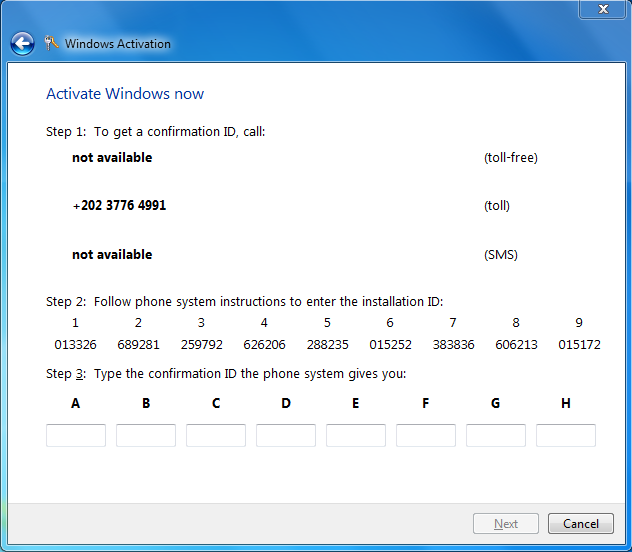Focus confirmation ID field C
The height and width of the screenshot is (552, 632).
point(216,435)
